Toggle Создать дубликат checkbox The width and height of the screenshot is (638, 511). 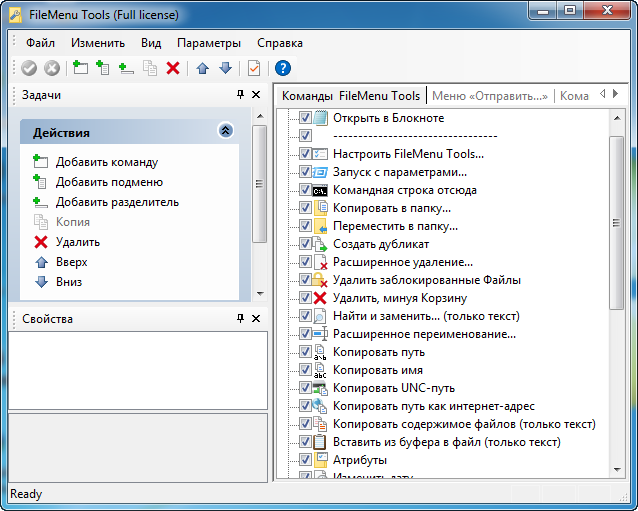[x=305, y=244]
